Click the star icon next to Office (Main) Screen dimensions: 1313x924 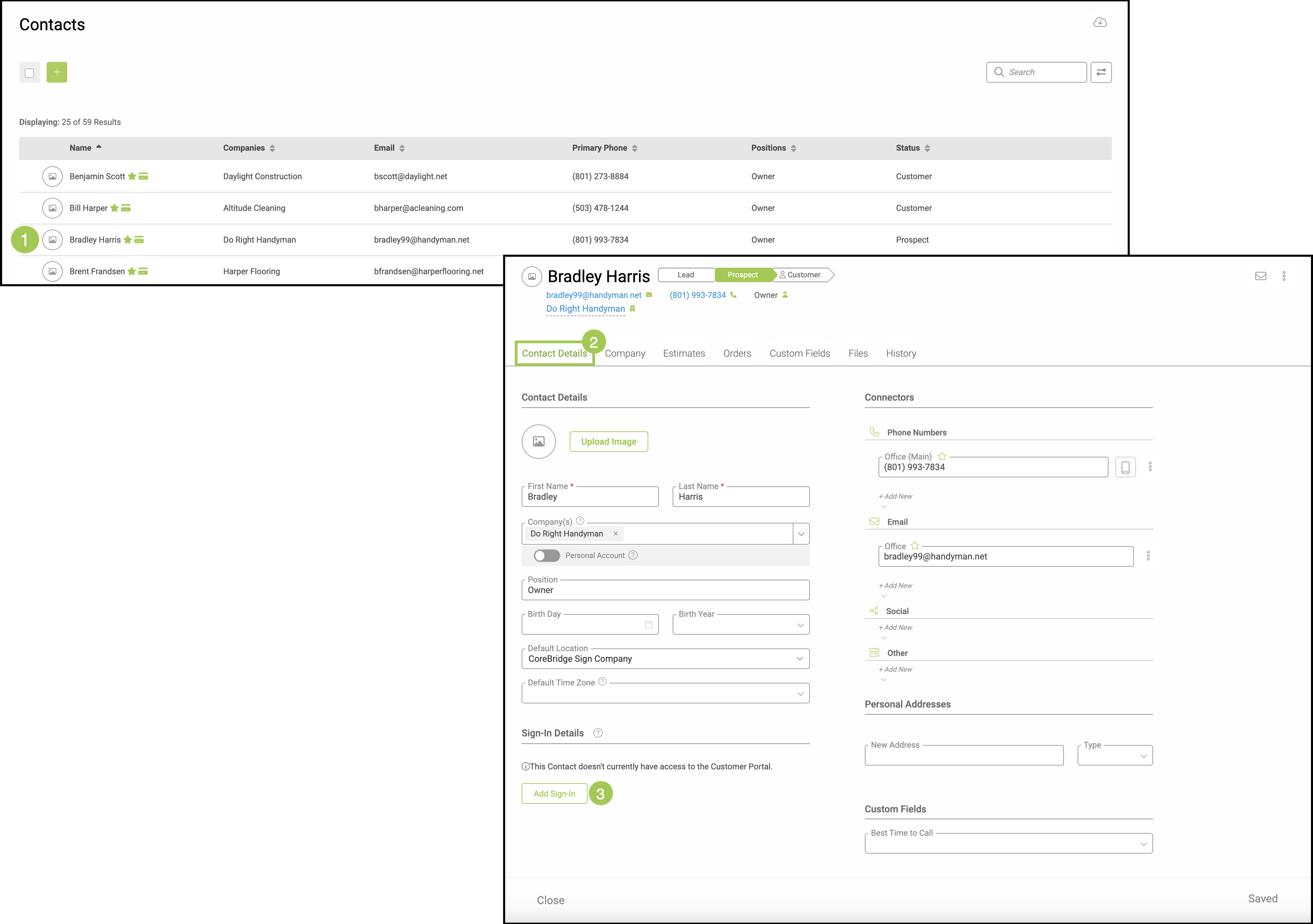(x=942, y=456)
